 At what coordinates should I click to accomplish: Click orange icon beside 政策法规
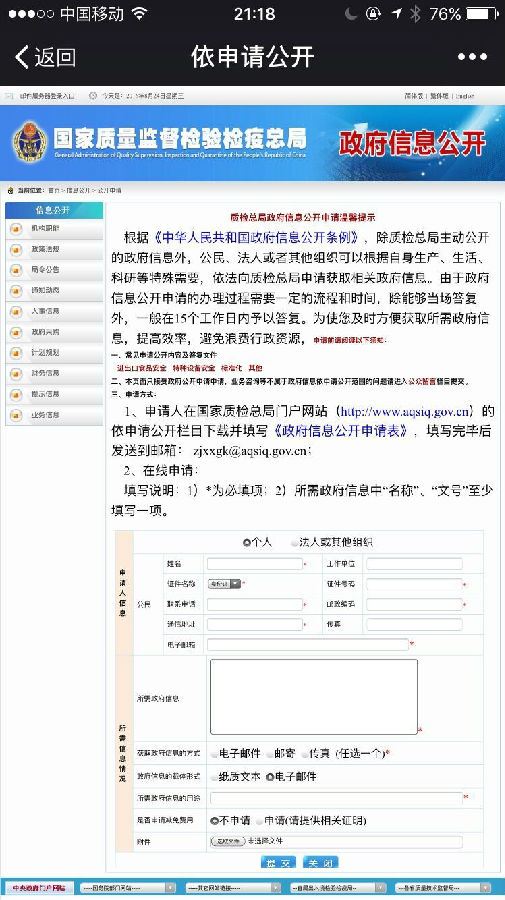pos(16,250)
